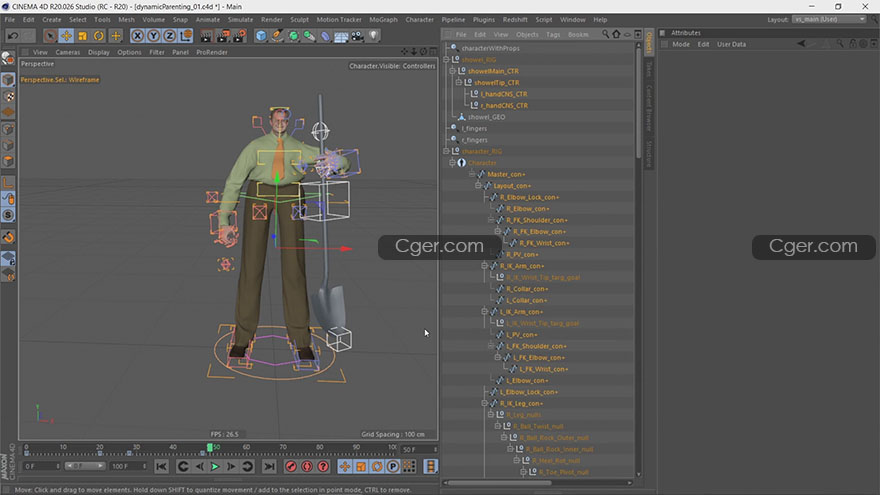Collapse the R_IK_Leg_con+ node

(x=484, y=403)
